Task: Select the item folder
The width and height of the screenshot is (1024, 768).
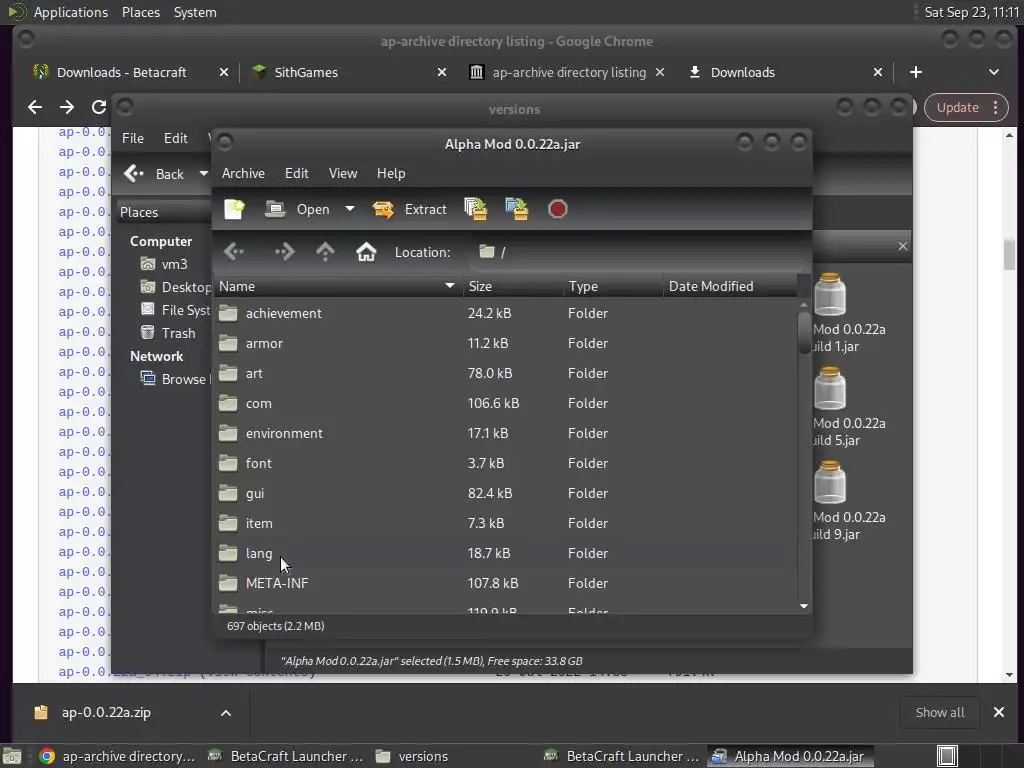Action: click(x=505, y=524)
